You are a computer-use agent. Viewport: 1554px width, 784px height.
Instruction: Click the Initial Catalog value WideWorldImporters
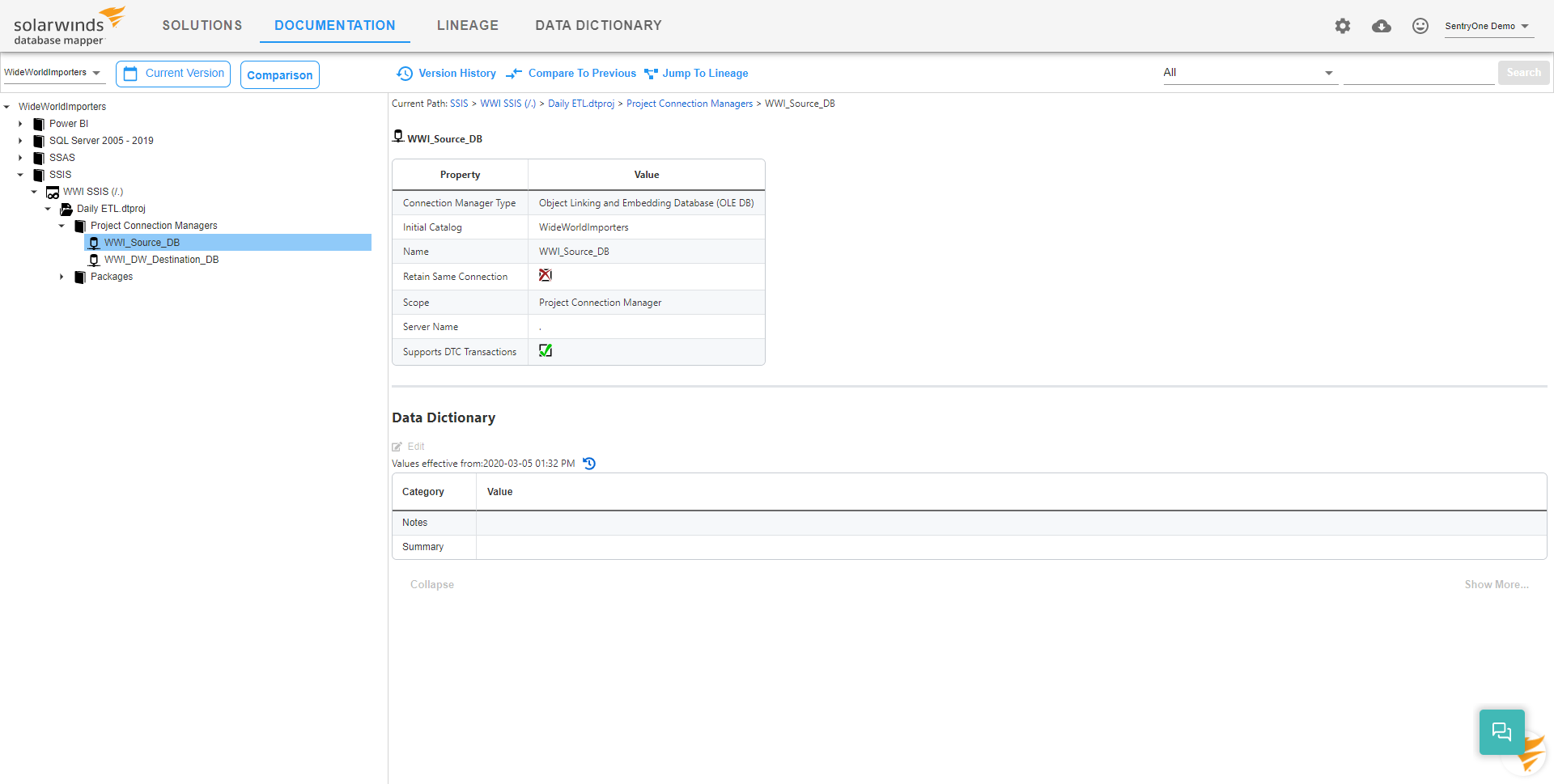pyautogui.click(x=584, y=227)
